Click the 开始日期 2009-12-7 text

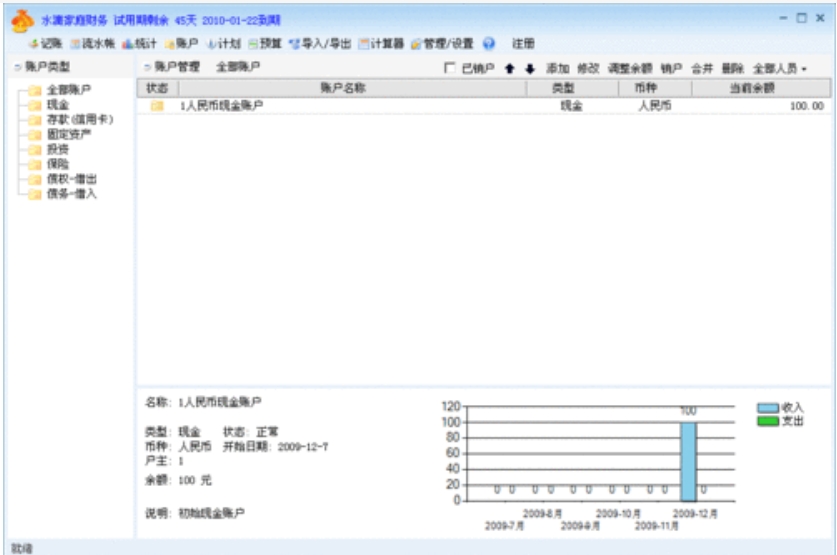point(275,447)
